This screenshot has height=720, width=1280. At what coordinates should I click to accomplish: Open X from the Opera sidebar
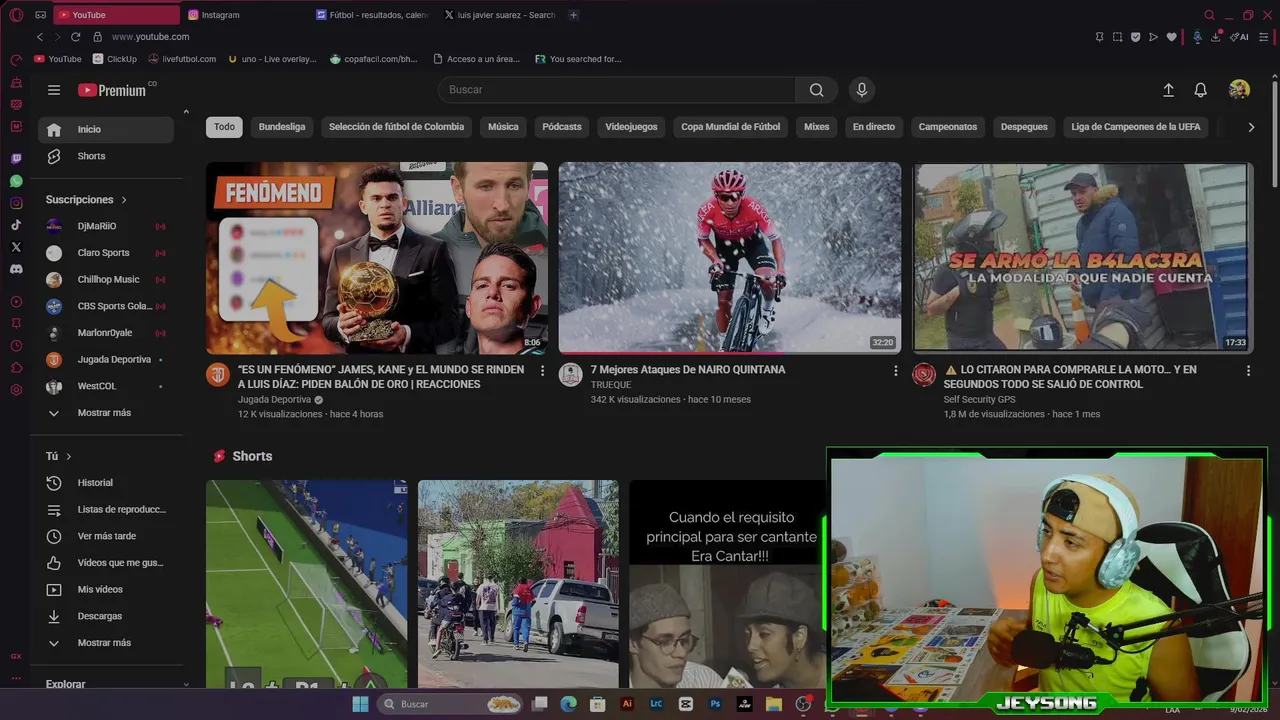16,247
